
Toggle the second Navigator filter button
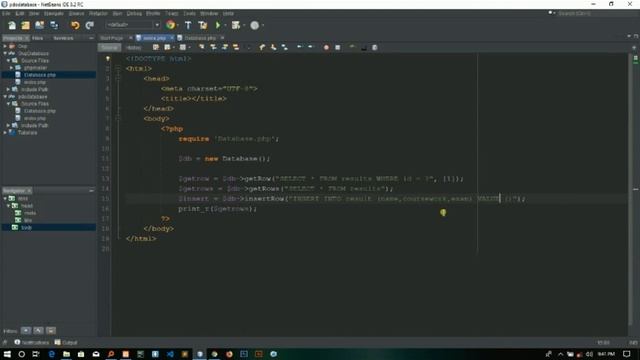coord(38,331)
